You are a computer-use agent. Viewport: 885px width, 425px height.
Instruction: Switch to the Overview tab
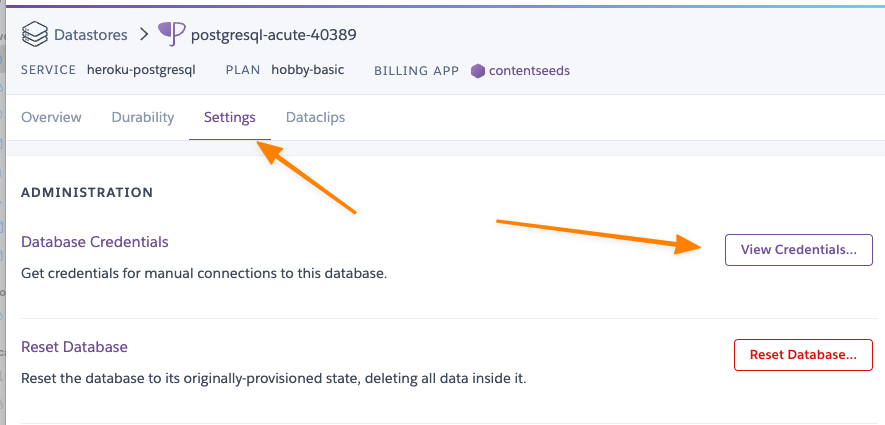pos(51,117)
